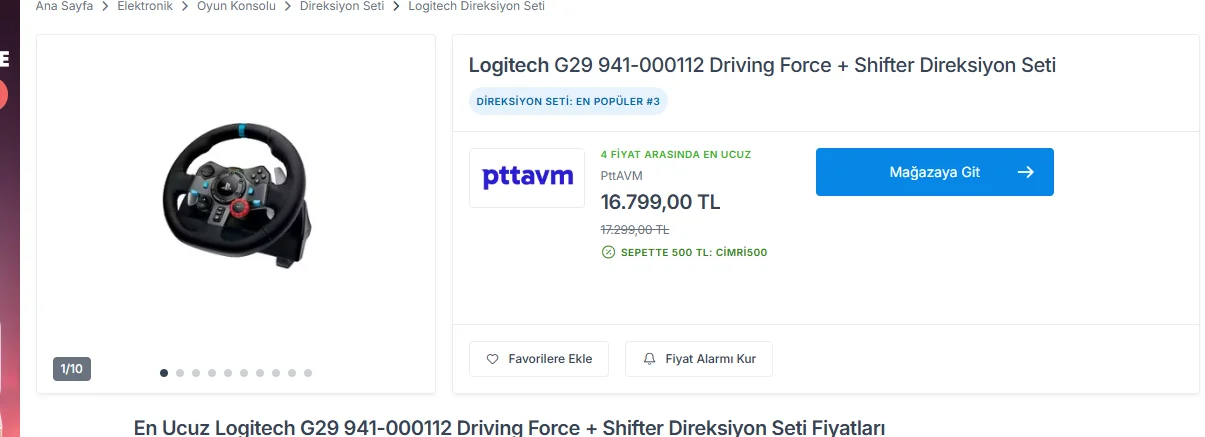Select the second image carousel dot
1205x437 pixels.
pyautogui.click(x=180, y=373)
